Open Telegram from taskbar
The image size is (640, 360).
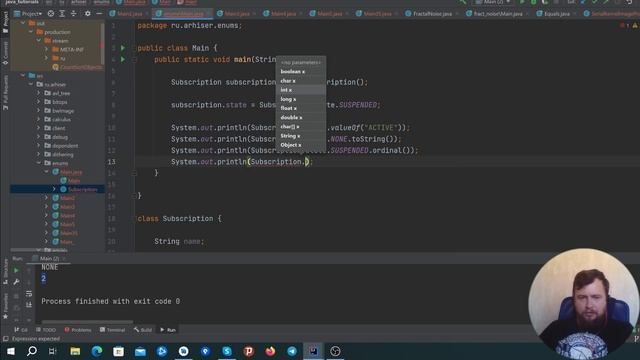coord(292,351)
